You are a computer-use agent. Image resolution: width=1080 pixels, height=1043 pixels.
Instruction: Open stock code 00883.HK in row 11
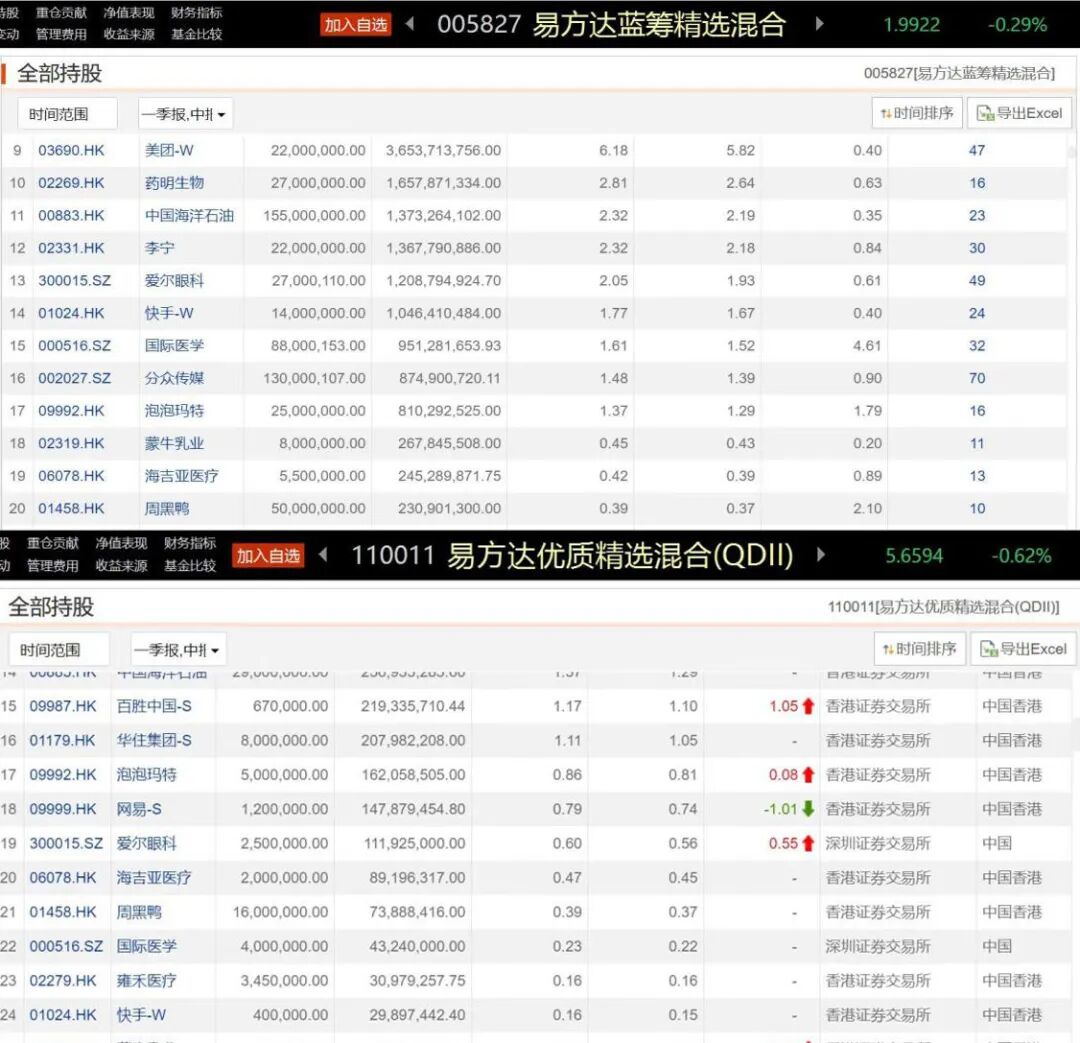71,216
